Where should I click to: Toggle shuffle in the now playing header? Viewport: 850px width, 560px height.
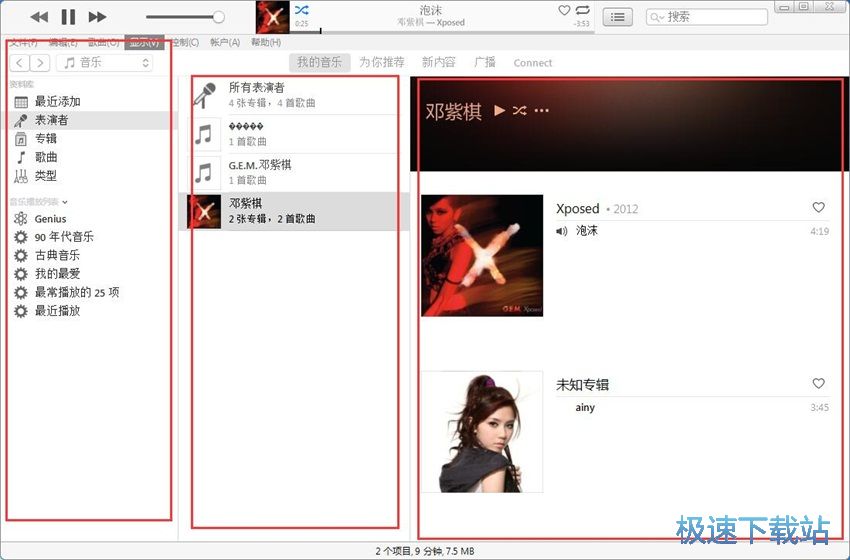pyautogui.click(x=302, y=10)
